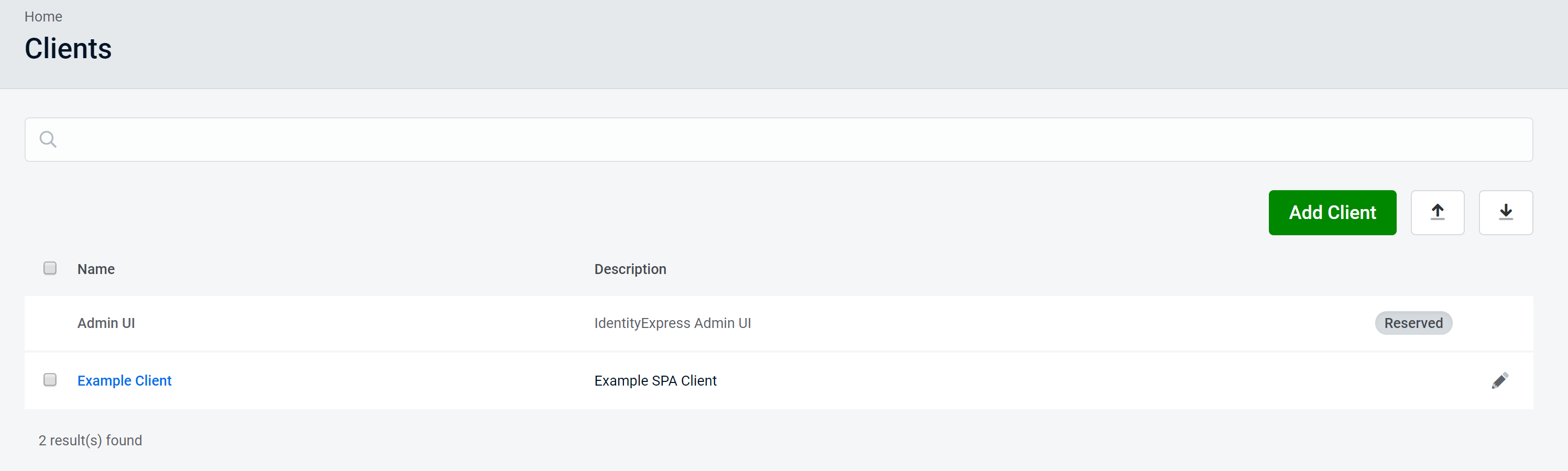Click the blank gap between Add Client and upload
The image size is (1568, 471).
pos(1403,212)
